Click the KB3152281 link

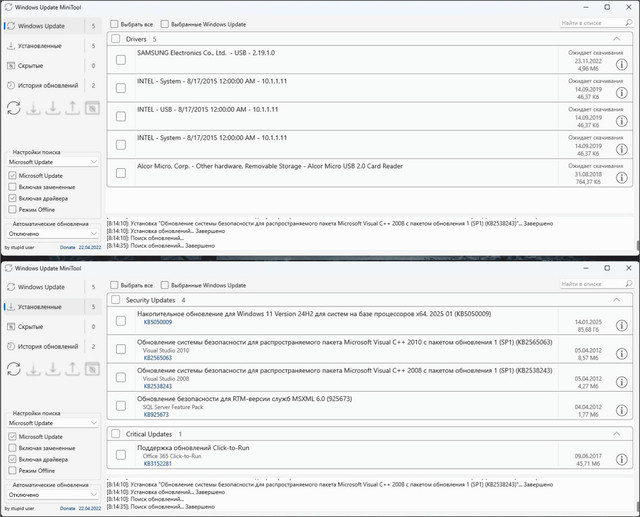pos(158,464)
